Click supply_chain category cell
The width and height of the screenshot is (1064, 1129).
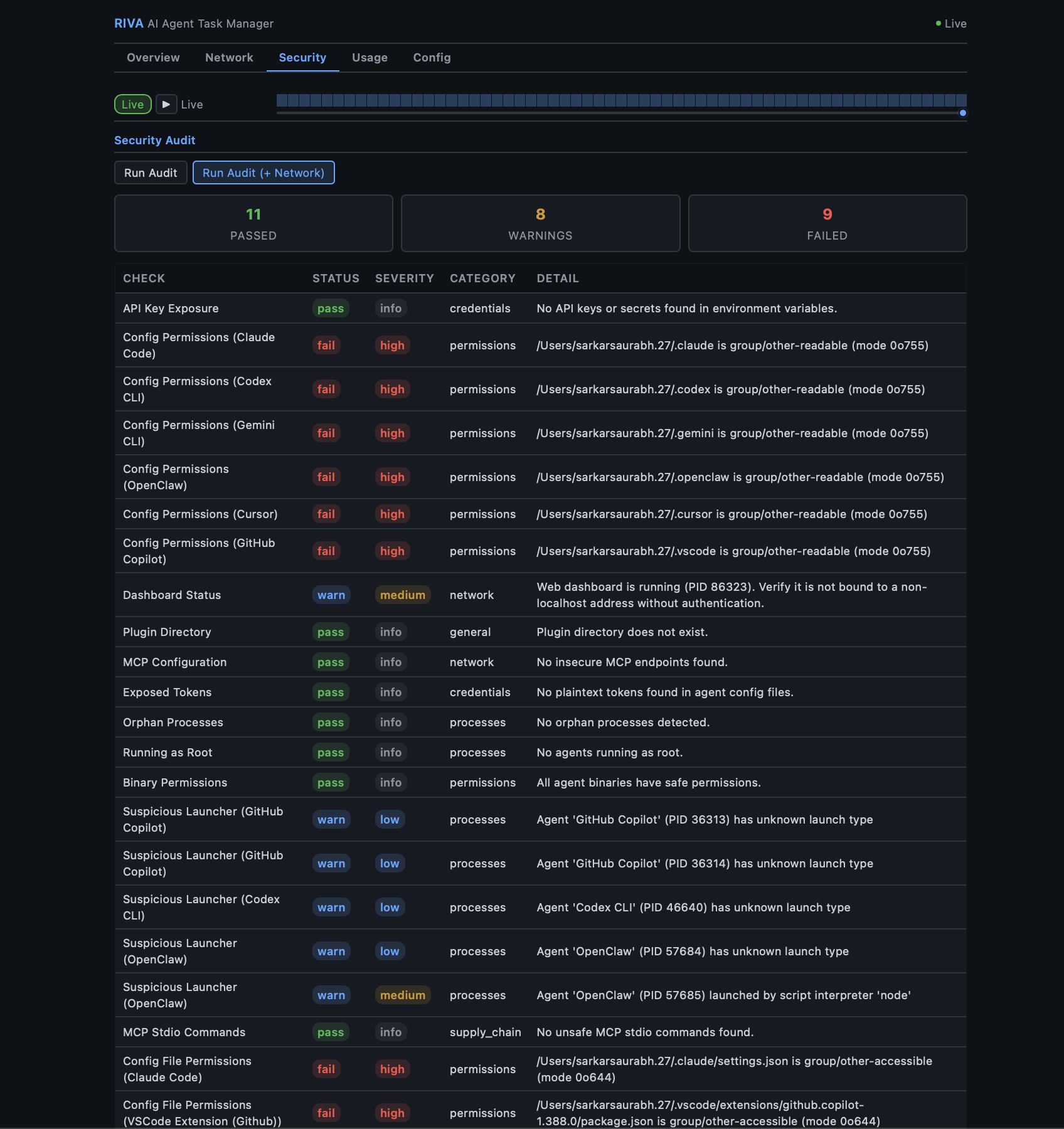point(486,1032)
